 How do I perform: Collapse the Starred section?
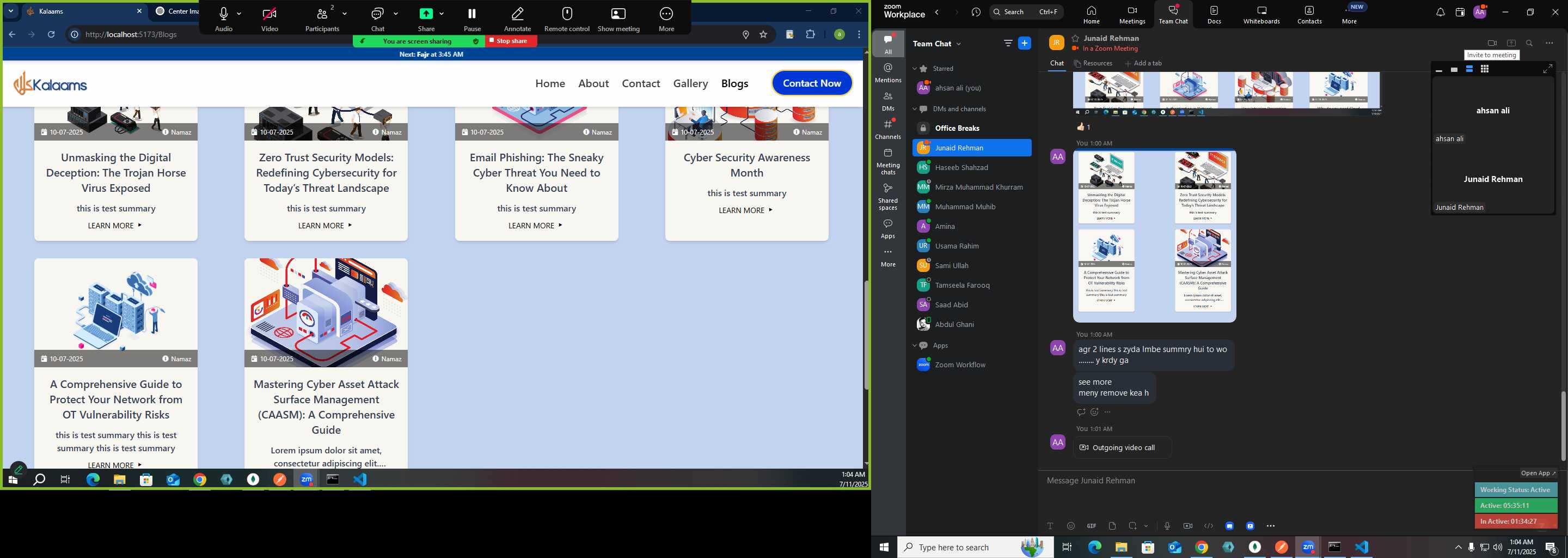(914, 69)
